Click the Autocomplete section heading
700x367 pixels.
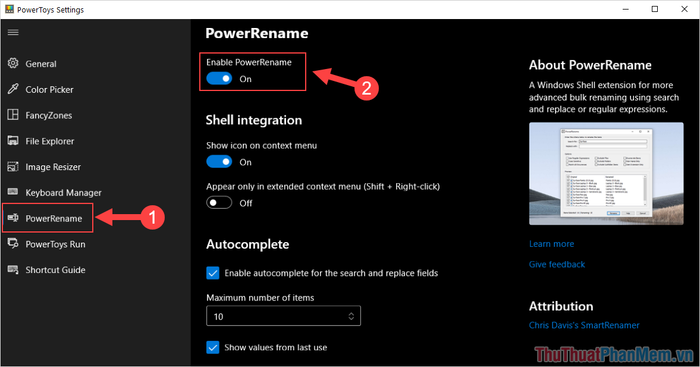click(x=247, y=244)
